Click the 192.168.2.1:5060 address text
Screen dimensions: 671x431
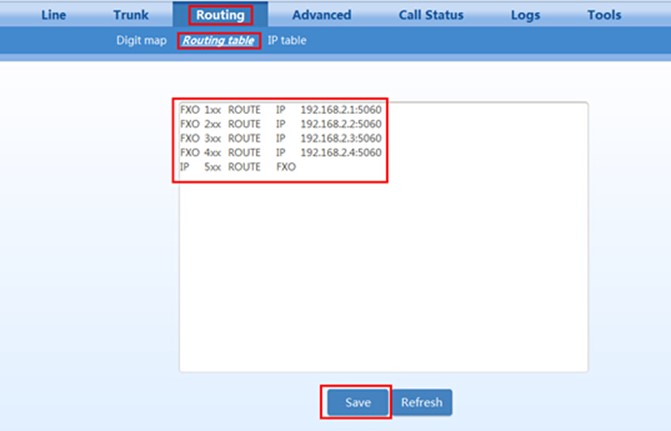341,108
